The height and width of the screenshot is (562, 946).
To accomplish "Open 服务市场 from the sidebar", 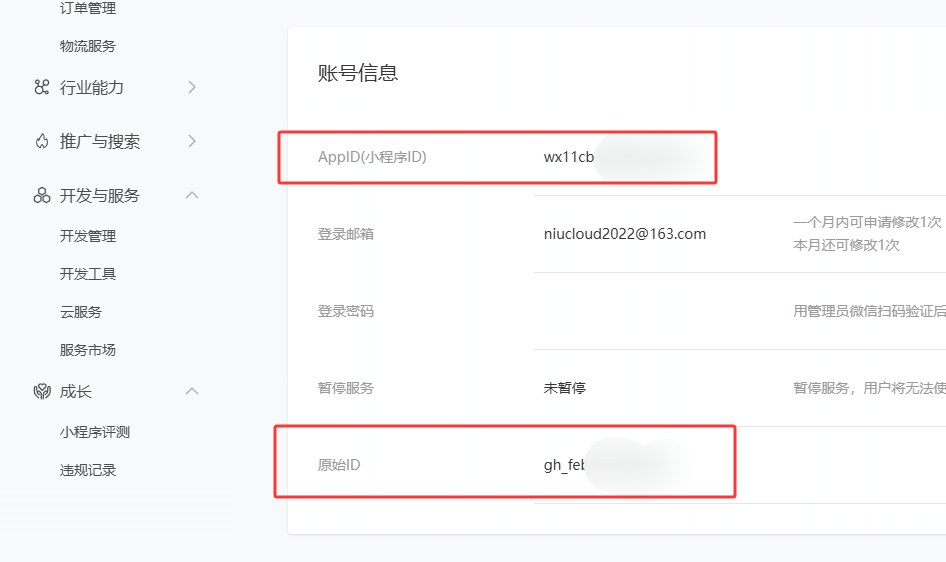I will point(88,350).
